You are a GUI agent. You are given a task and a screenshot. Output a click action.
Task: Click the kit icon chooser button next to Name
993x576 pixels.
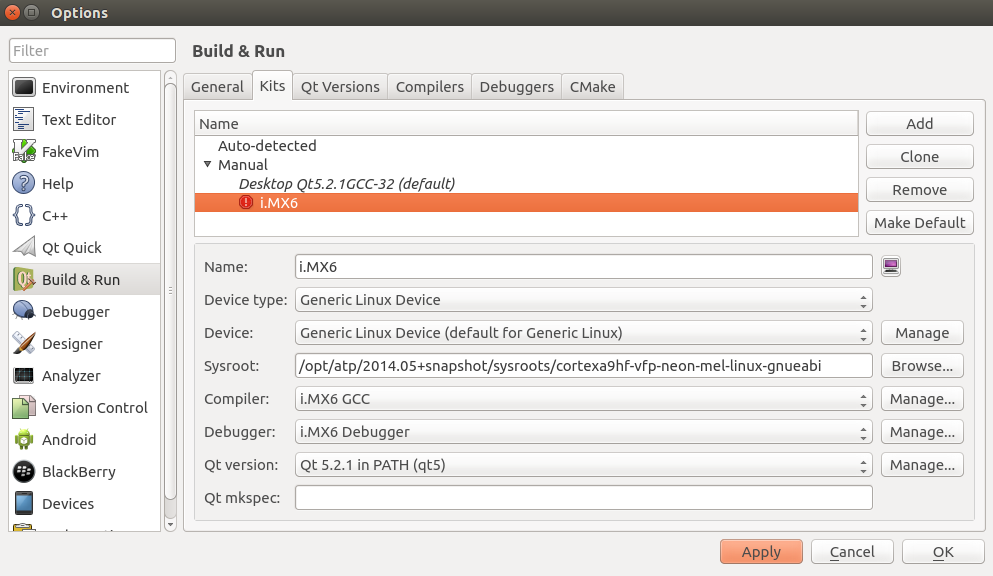point(890,266)
